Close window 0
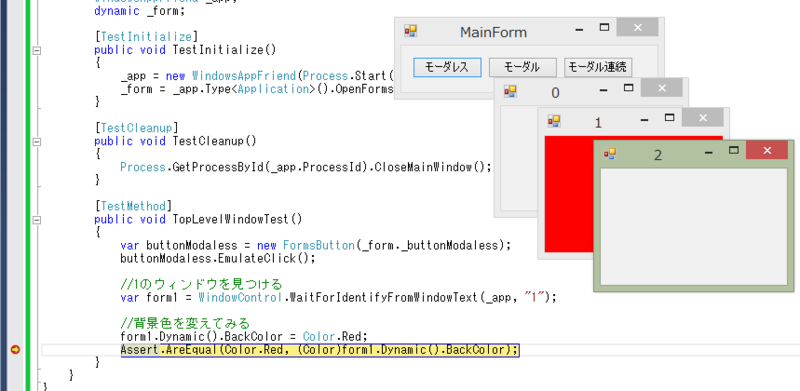Viewport: 800px width, 391px height. 662,88
